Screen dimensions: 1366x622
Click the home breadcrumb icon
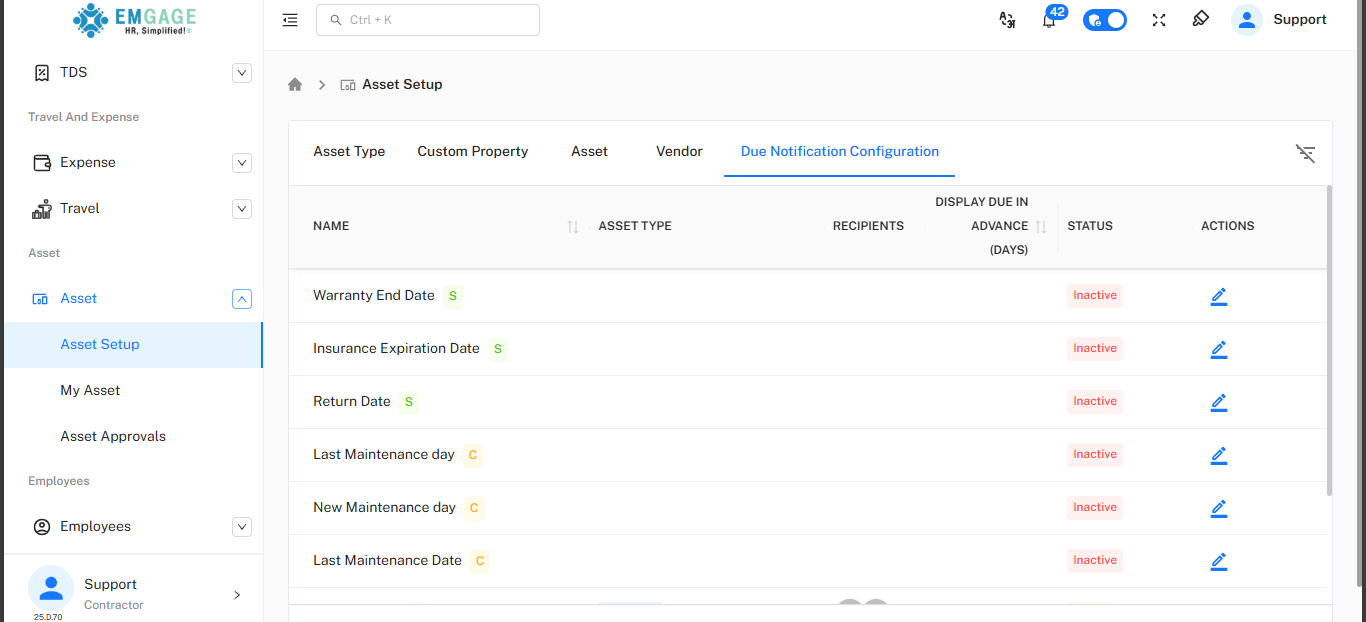point(295,85)
